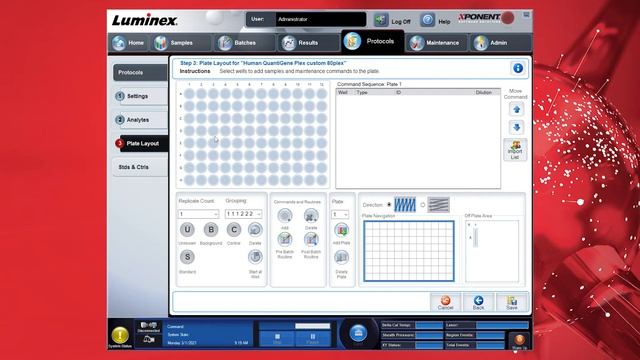The width and height of the screenshot is (640, 360).
Task: Assign Control wells with C button
Action: 234,229
